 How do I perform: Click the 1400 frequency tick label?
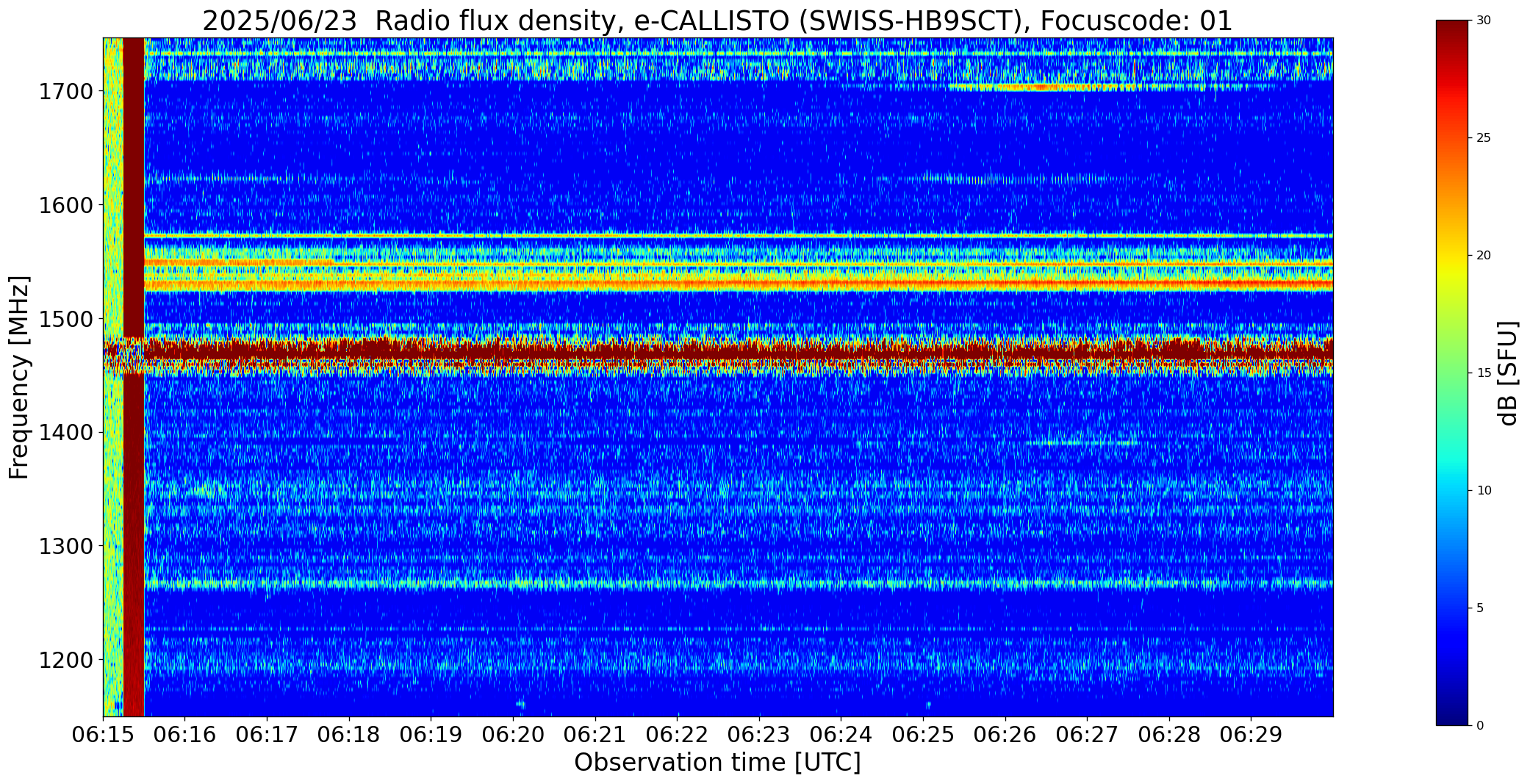(x=65, y=433)
